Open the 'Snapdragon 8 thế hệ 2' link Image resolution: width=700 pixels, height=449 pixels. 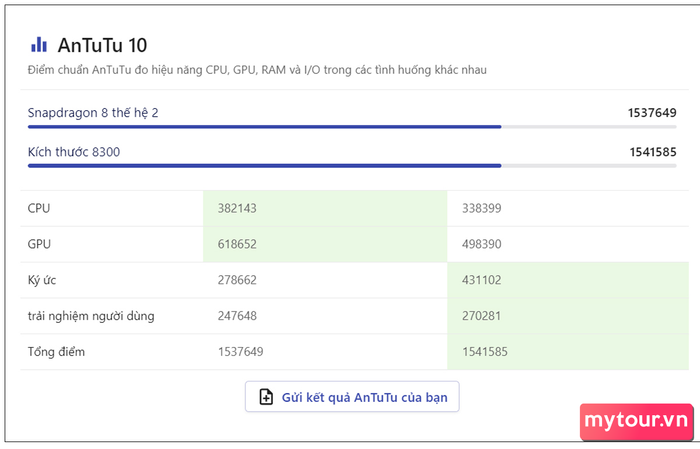93,112
